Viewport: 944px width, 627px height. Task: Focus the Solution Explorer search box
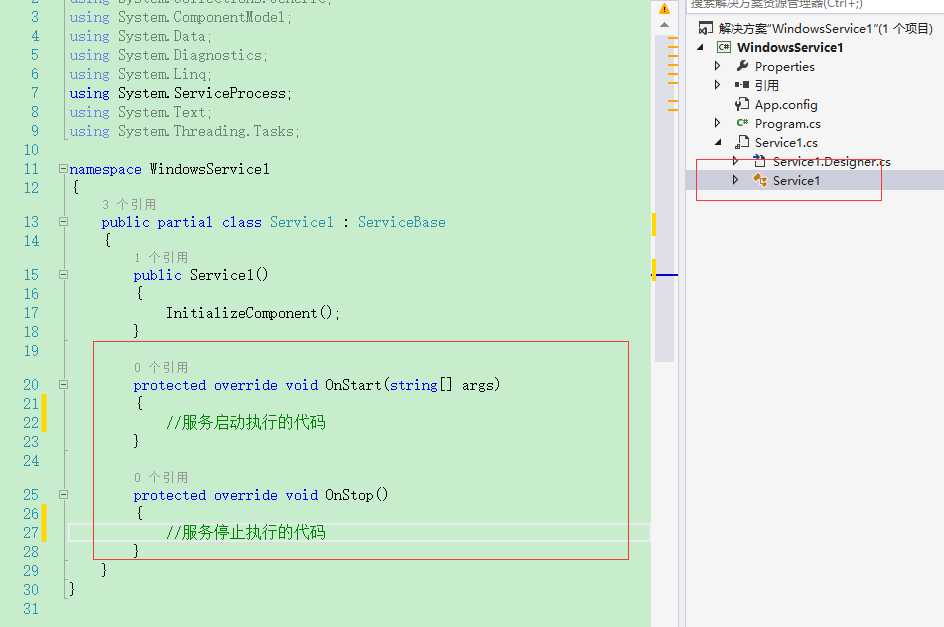(x=815, y=5)
